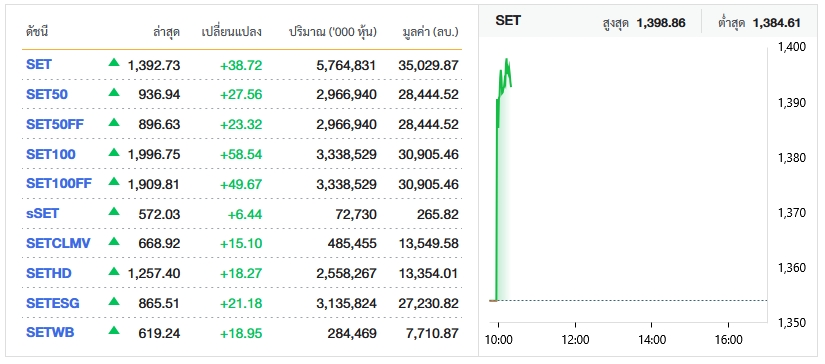Click the up-arrow icon next to SET100

point(114,152)
